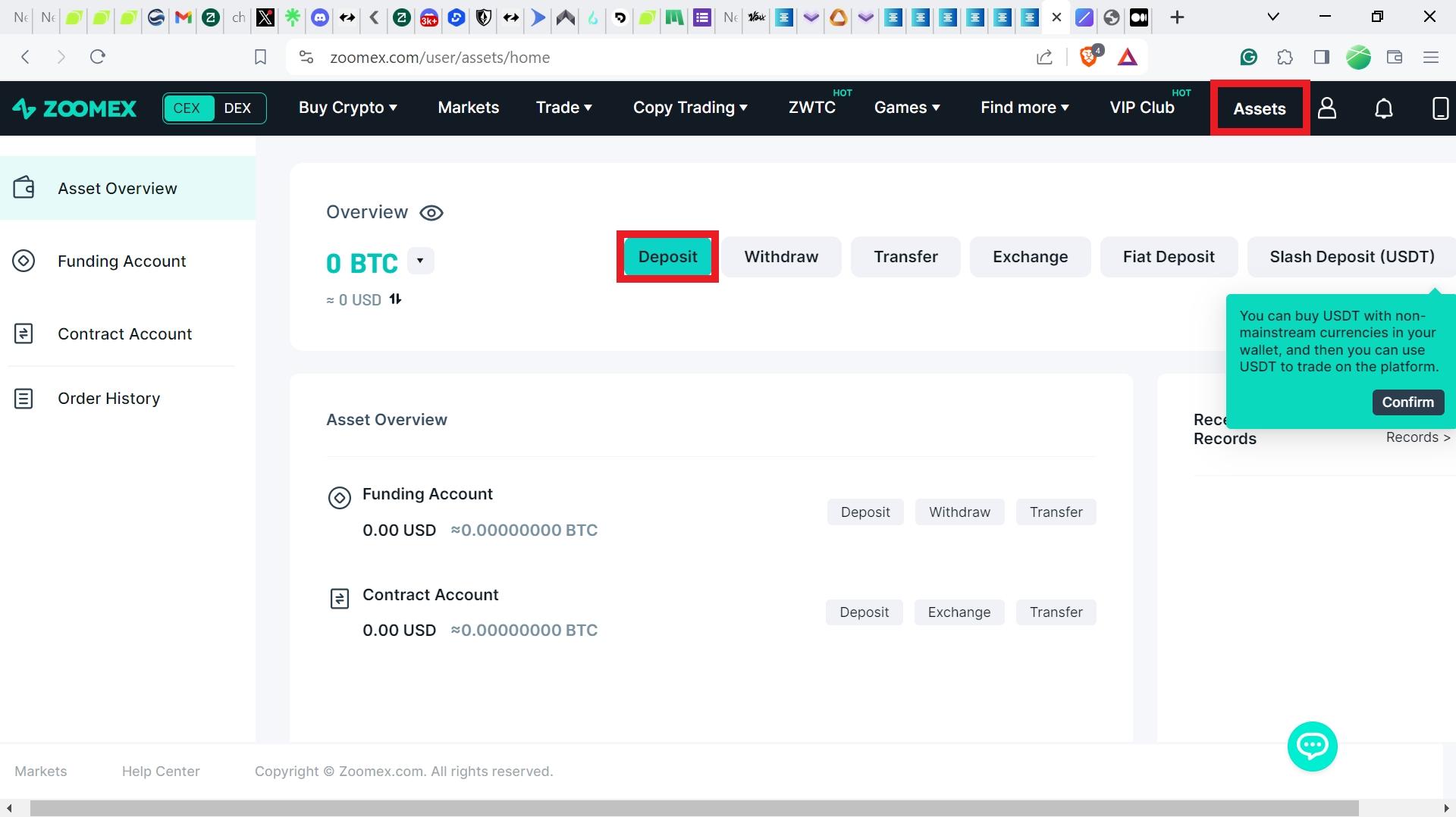Image resolution: width=1456 pixels, height=817 pixels.
Task: Open the Assets menu
Action: (x=1260, y=108)
